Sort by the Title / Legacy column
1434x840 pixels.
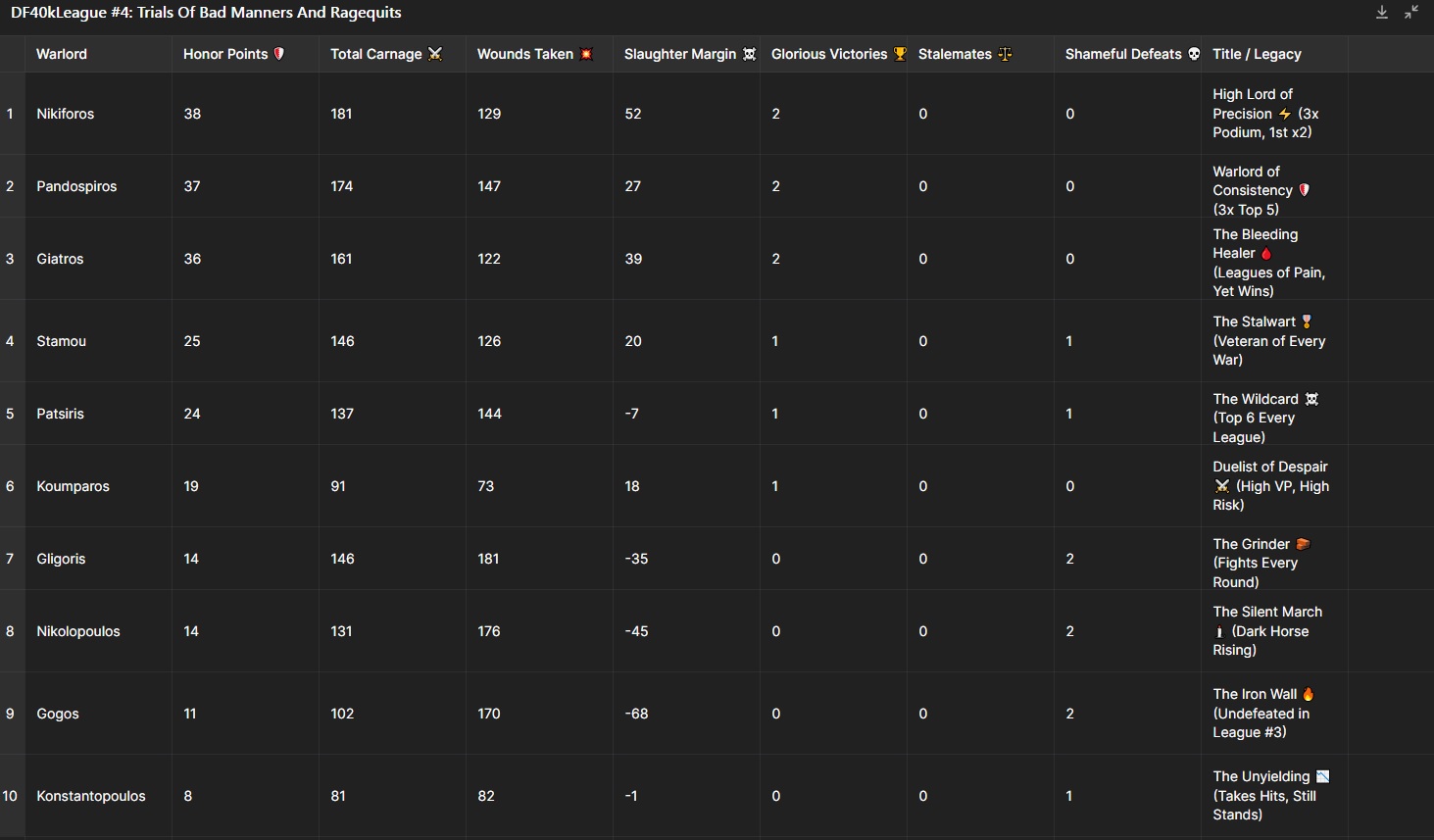(1257, 54)
